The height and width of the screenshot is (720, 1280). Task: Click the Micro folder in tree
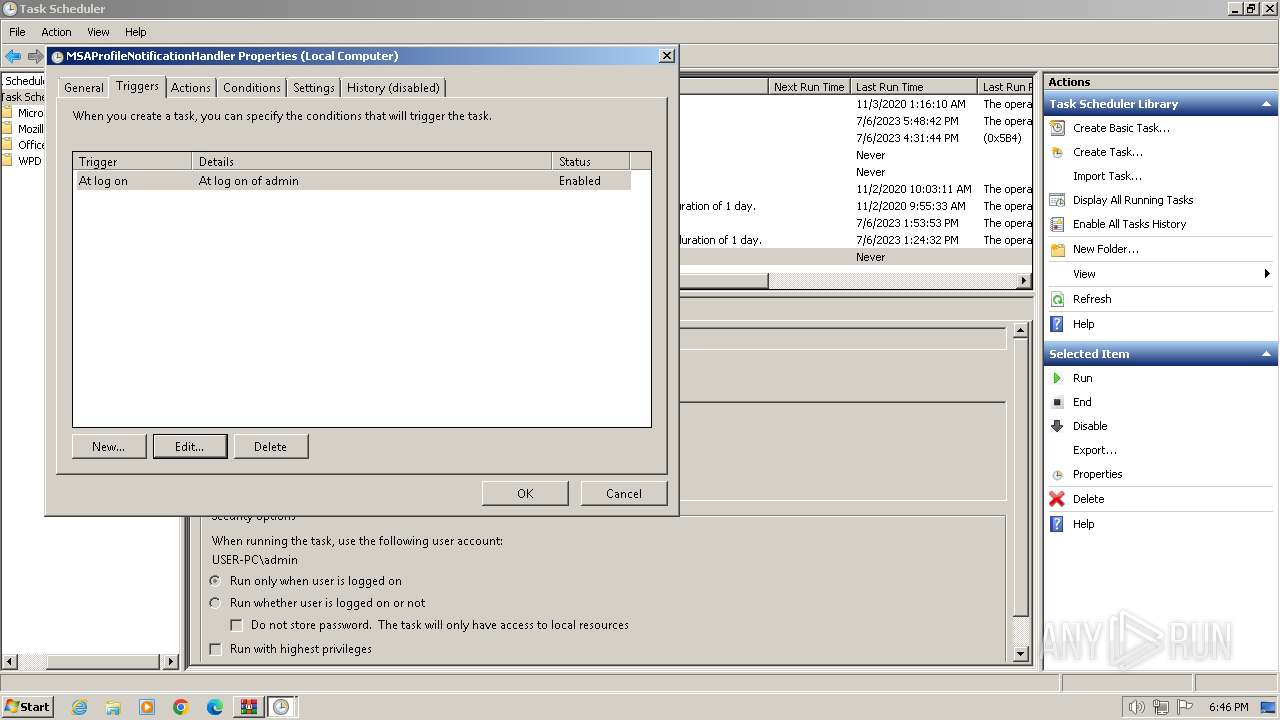click(23, 113)
